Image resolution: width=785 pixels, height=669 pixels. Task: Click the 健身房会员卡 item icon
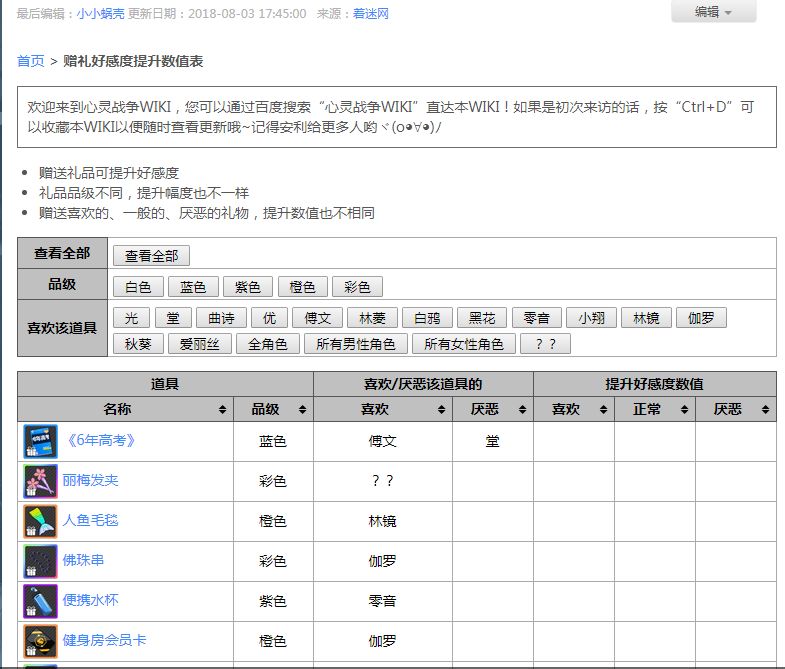pyautogui.click(x=40, y=641)
